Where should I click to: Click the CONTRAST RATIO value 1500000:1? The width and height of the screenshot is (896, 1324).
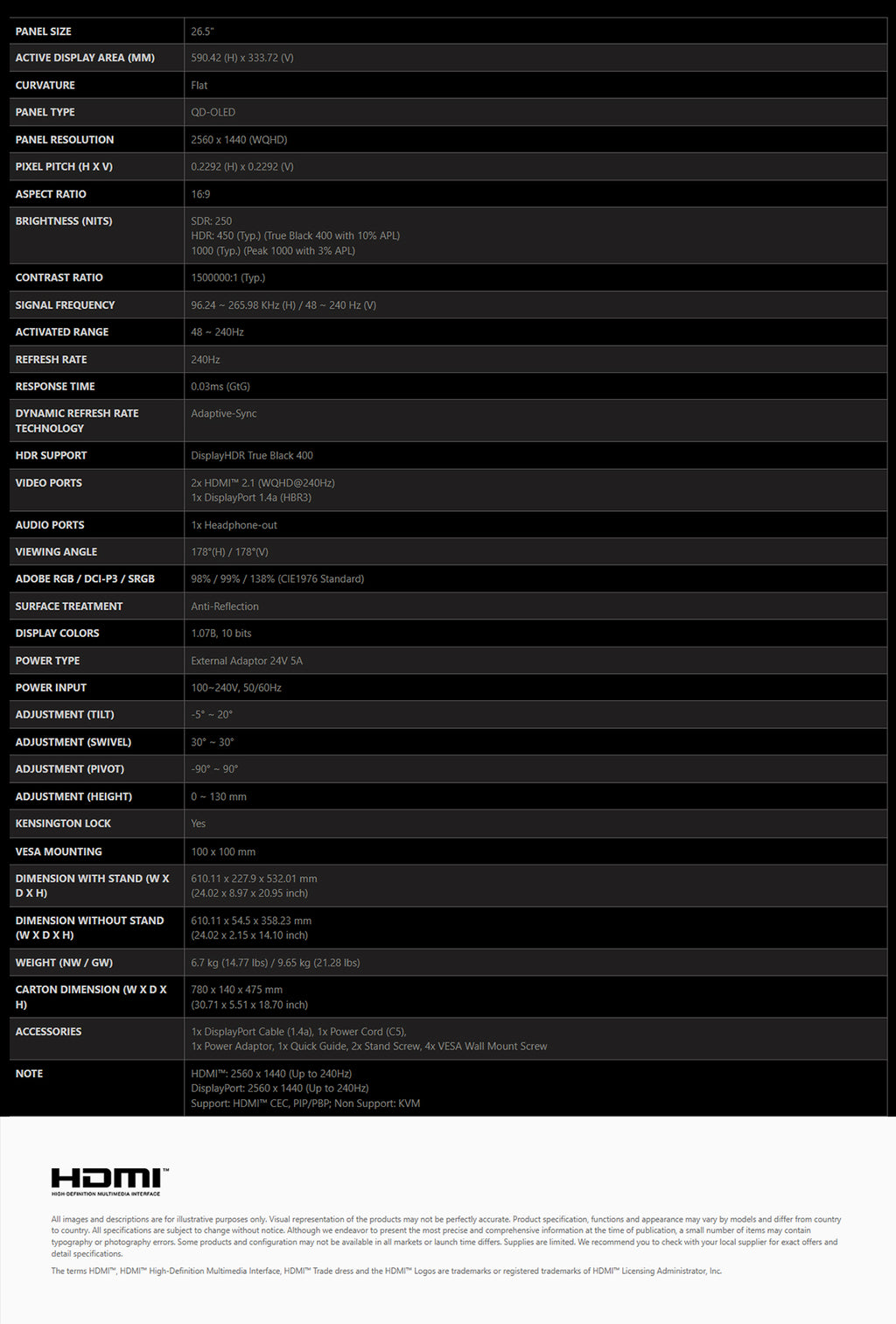pos(227,278)
